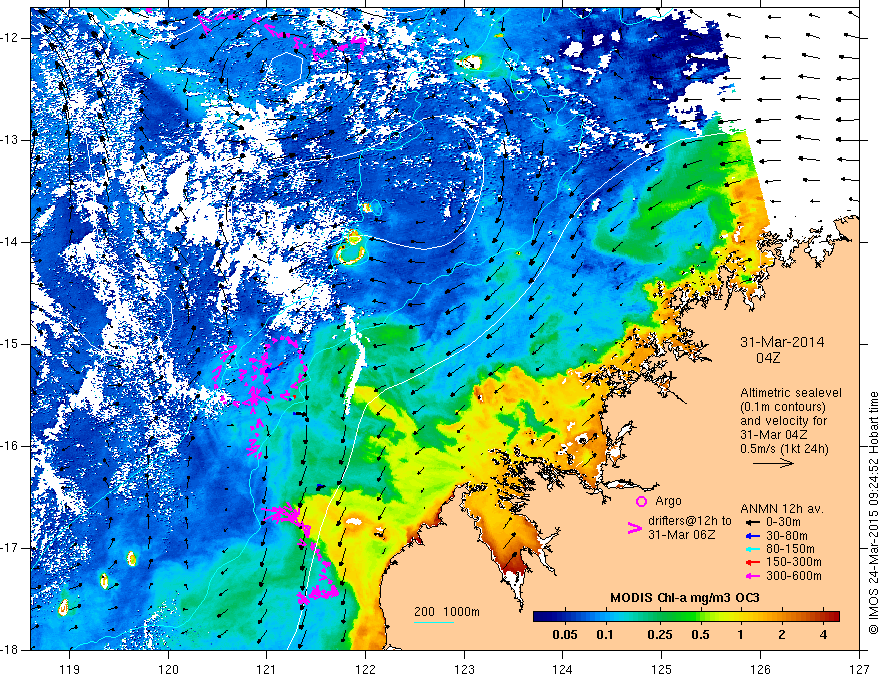The height and width of the screenshot is (680, 880).
Task: Click the '0.5m/s (1kt 24h)' text
Action: tap(784, 449)
